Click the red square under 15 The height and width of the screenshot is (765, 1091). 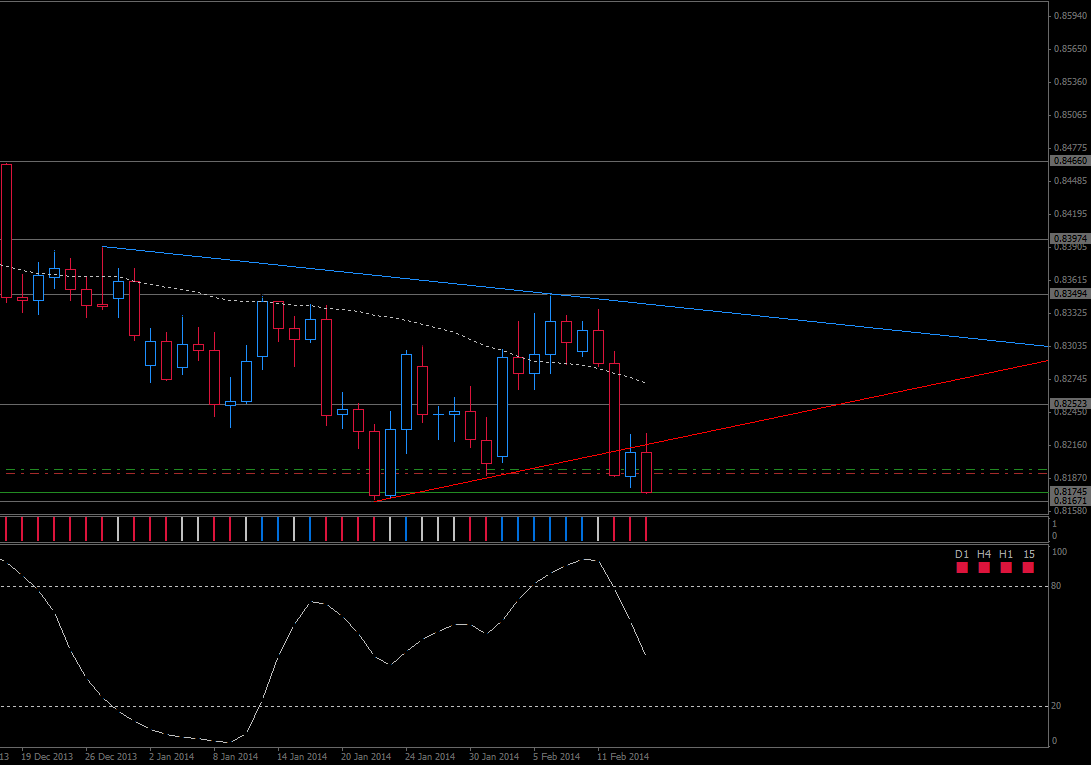pos(1028,568)
